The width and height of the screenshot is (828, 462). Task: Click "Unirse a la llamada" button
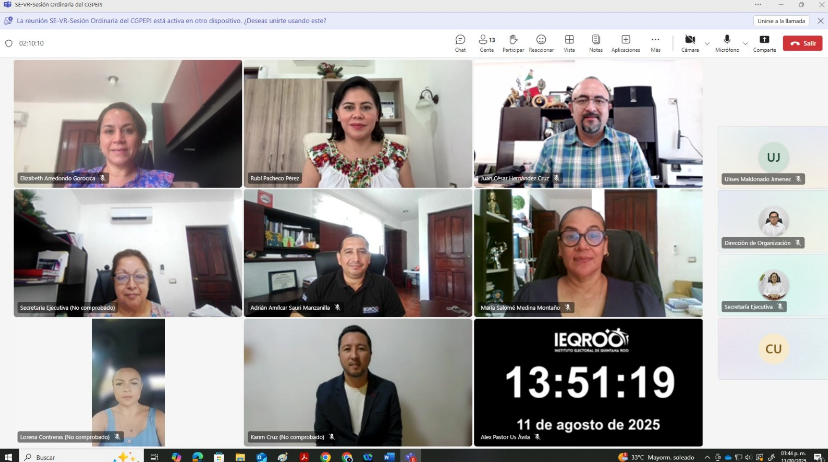(x=780, y=20)
